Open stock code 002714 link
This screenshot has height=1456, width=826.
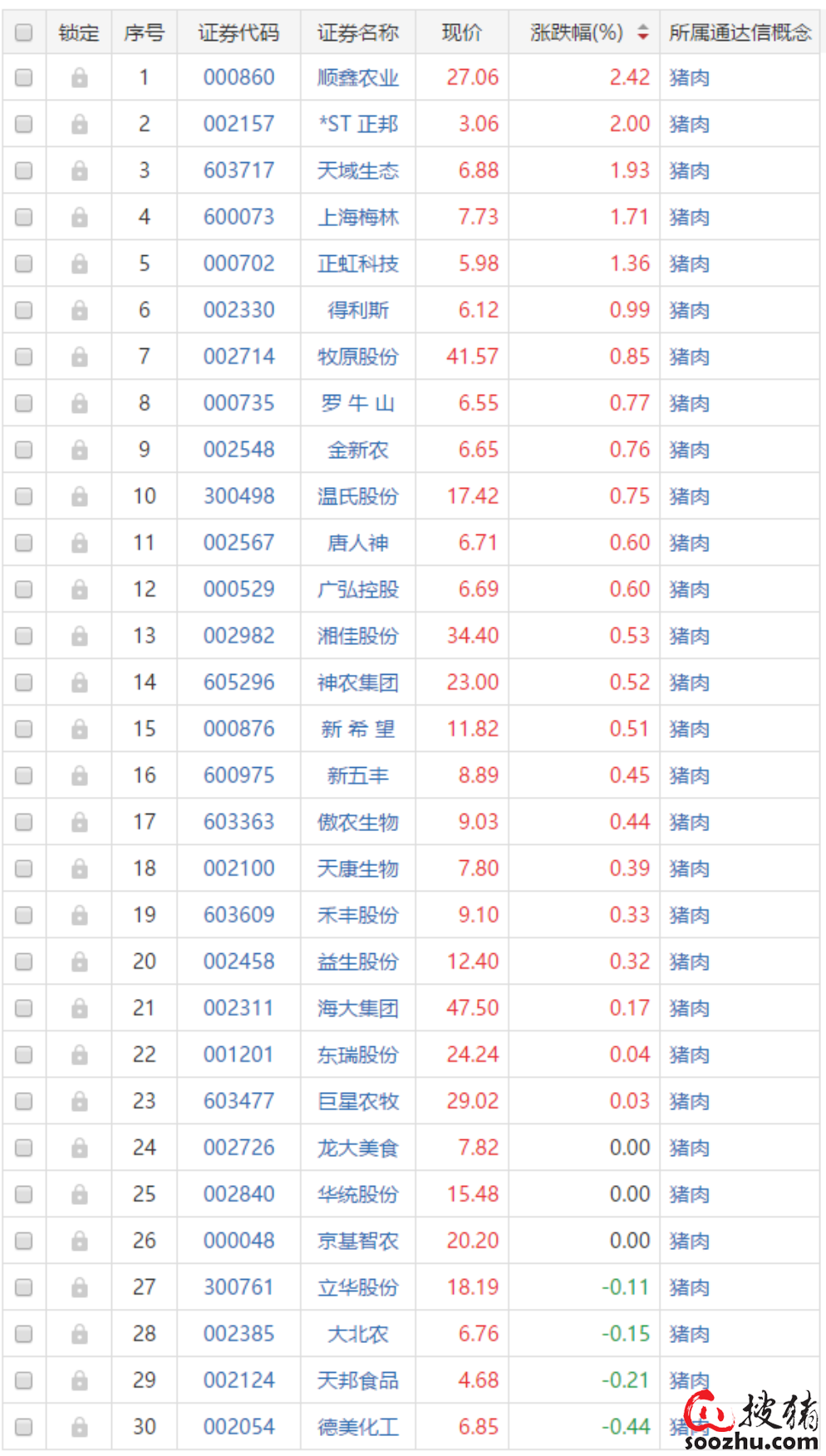(239, 357)
